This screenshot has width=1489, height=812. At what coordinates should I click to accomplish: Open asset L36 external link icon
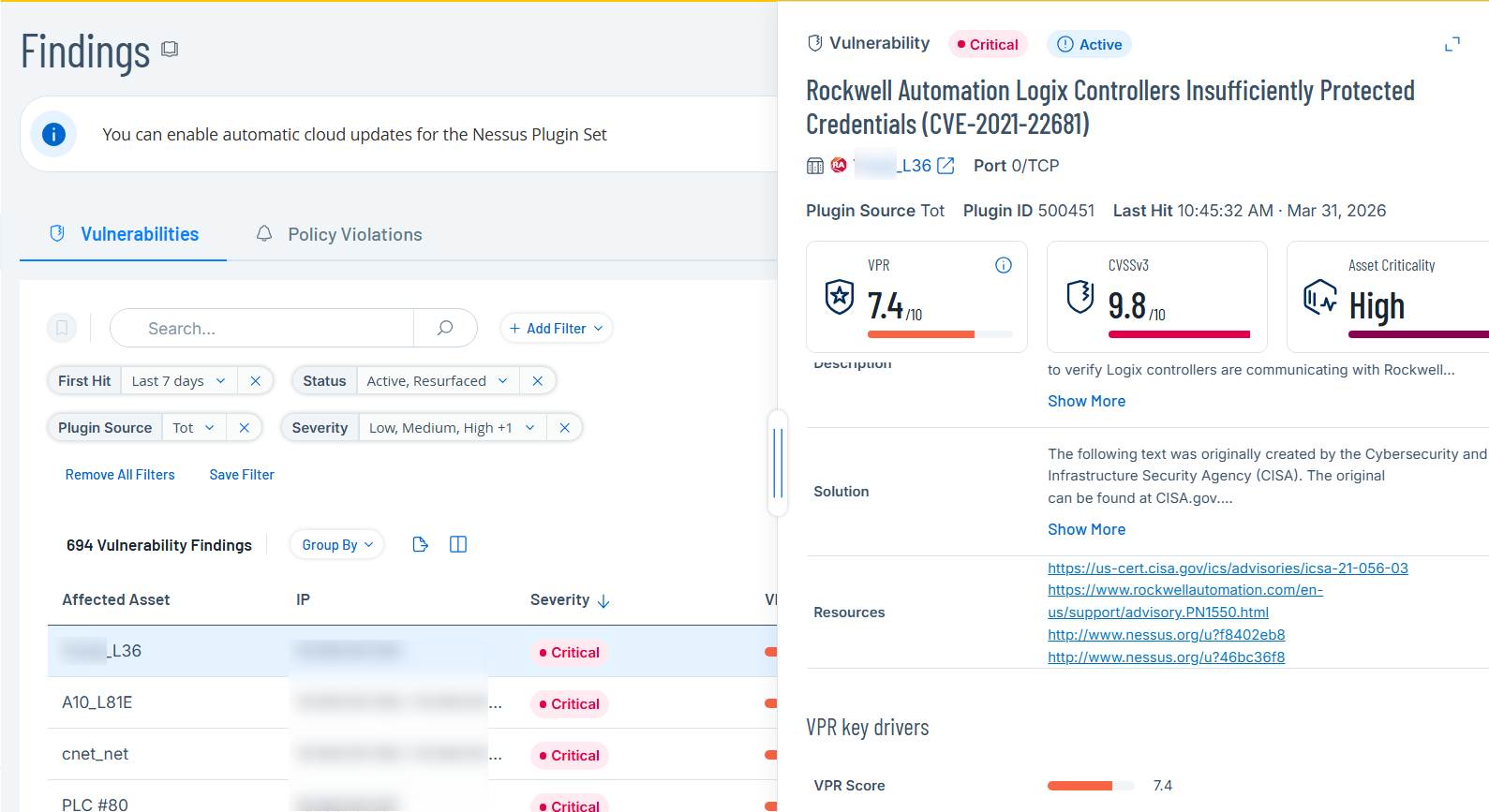[x=946, y=166]
